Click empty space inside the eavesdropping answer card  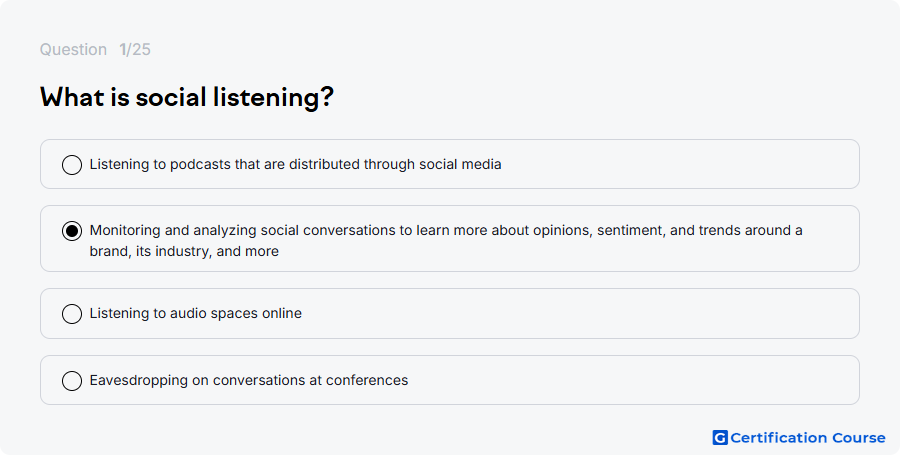tap(631, 380)
